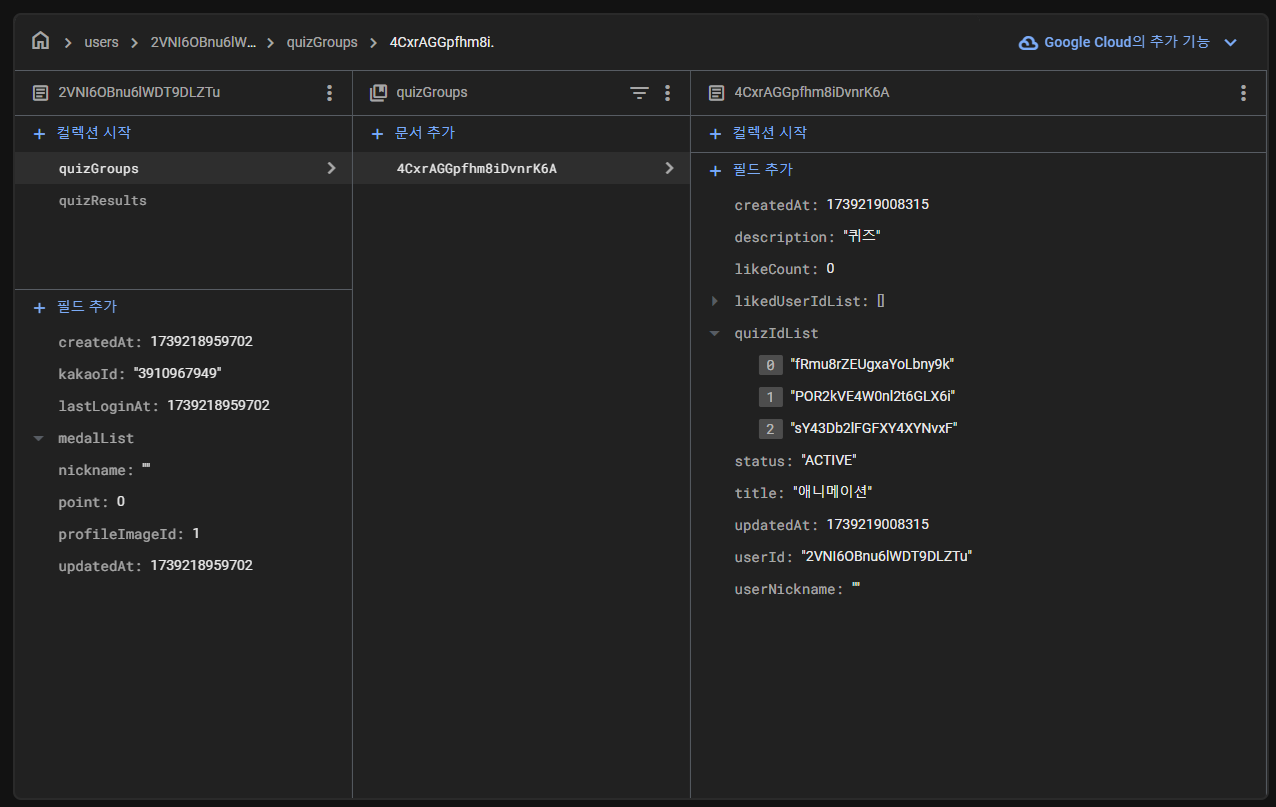Select the user's updatedAt value 1739218959702
This screenshot has height=807, width=1276.
201,565
